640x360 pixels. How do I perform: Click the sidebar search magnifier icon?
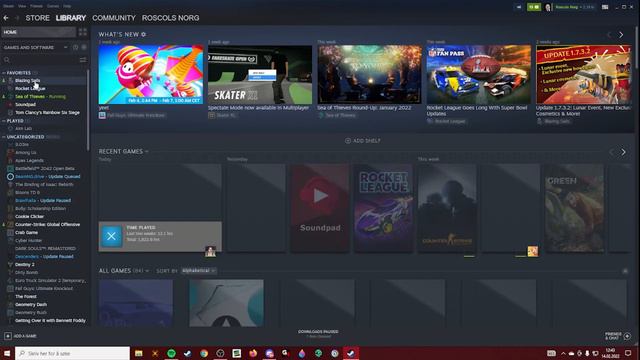click(x=7, y=60)
